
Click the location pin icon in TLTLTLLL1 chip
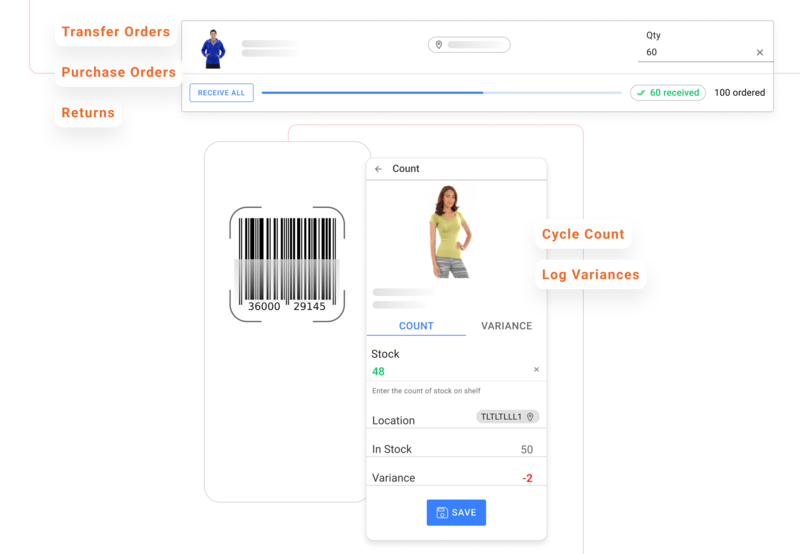530,417
